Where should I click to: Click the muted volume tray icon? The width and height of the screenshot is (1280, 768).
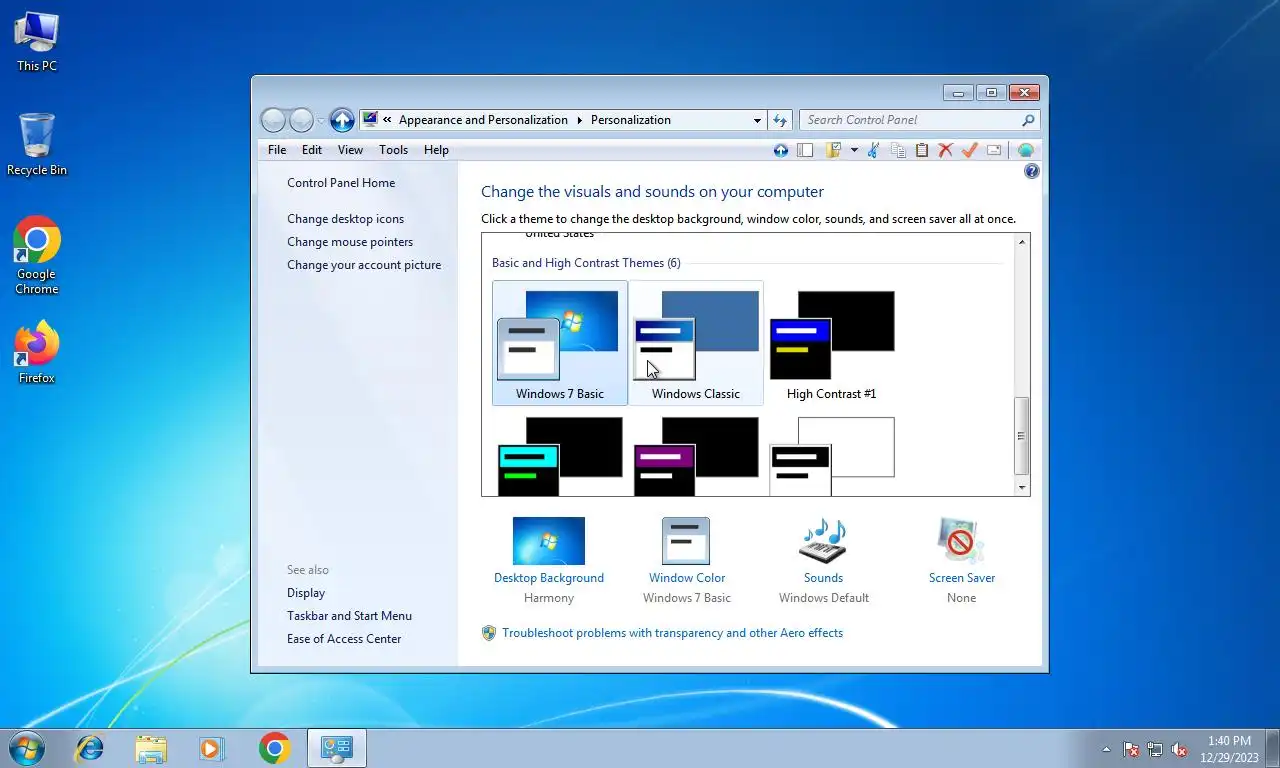(1179, 749)
